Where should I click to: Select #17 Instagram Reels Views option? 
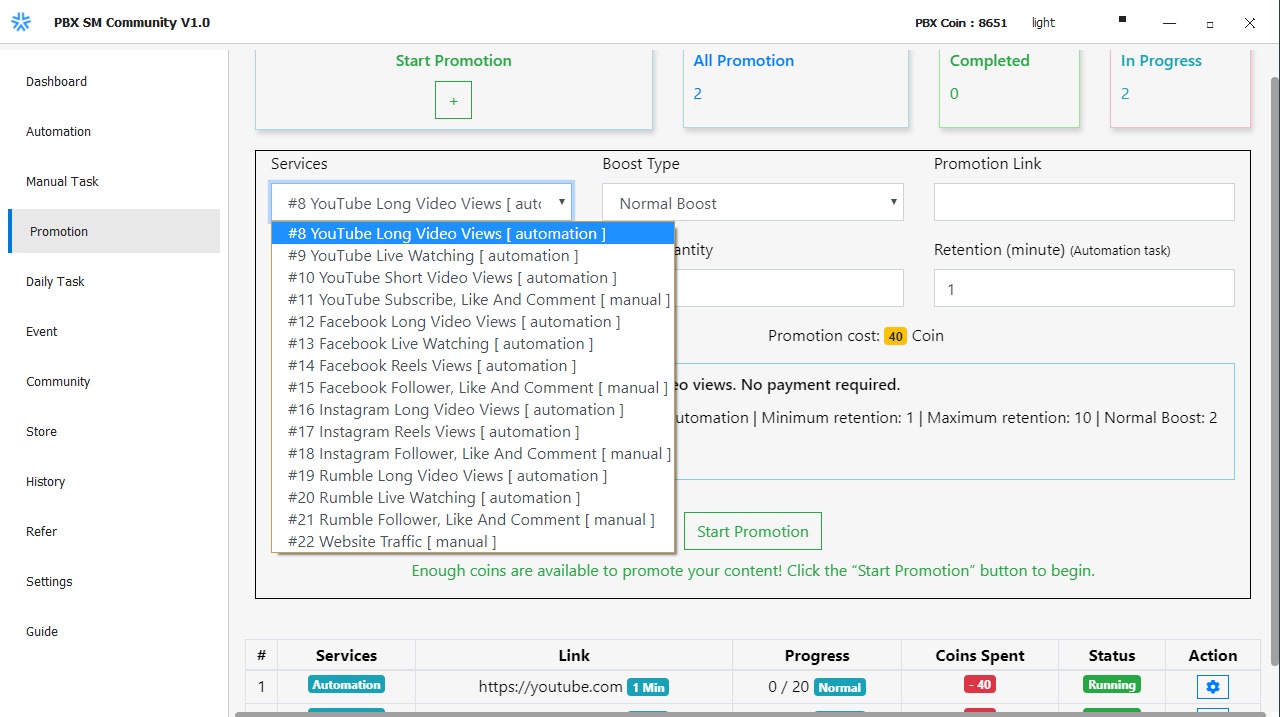(433, 432)
